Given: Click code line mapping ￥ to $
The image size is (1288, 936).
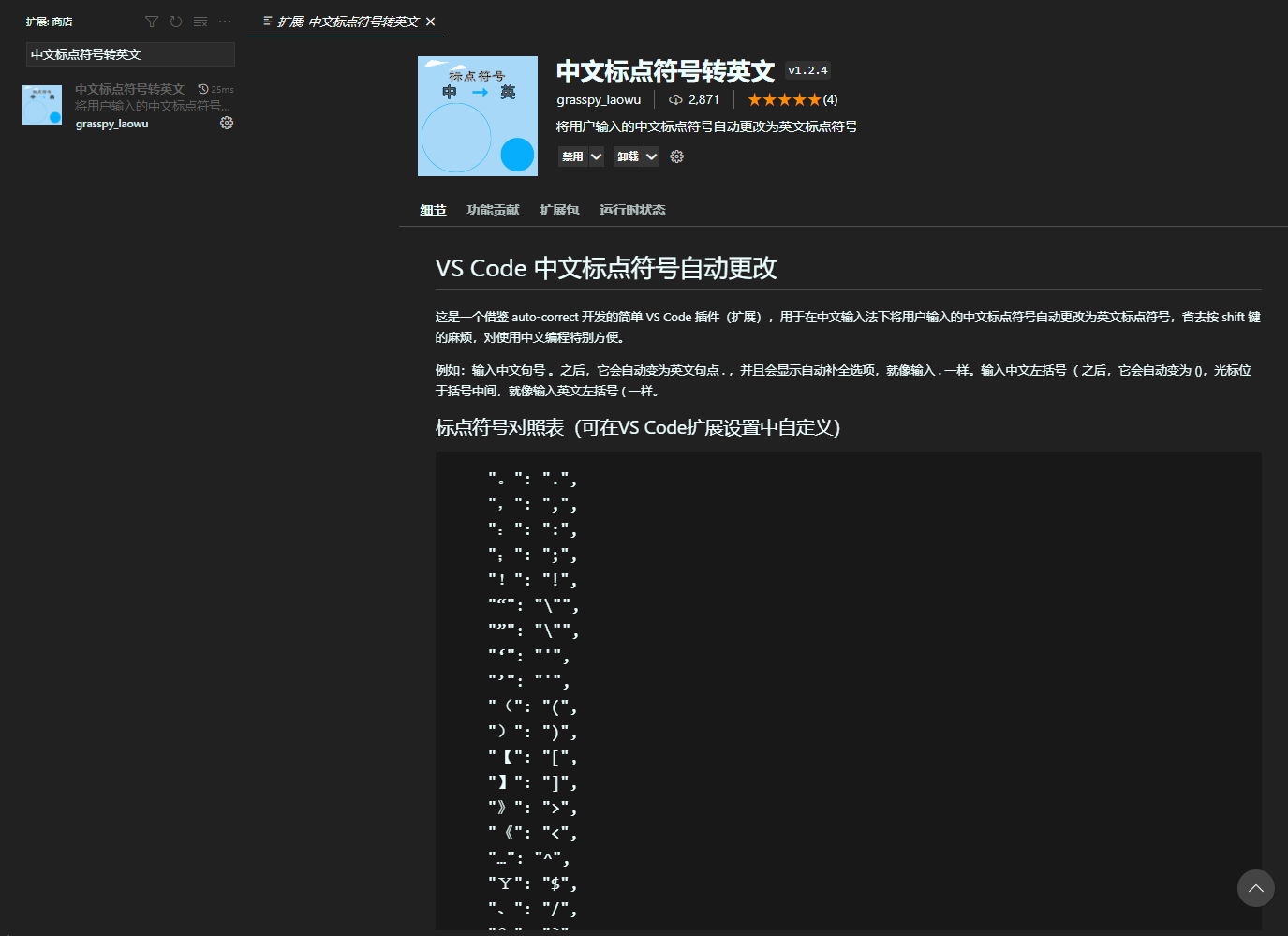Looking at the screenshot, I should [x=532, y=884].
